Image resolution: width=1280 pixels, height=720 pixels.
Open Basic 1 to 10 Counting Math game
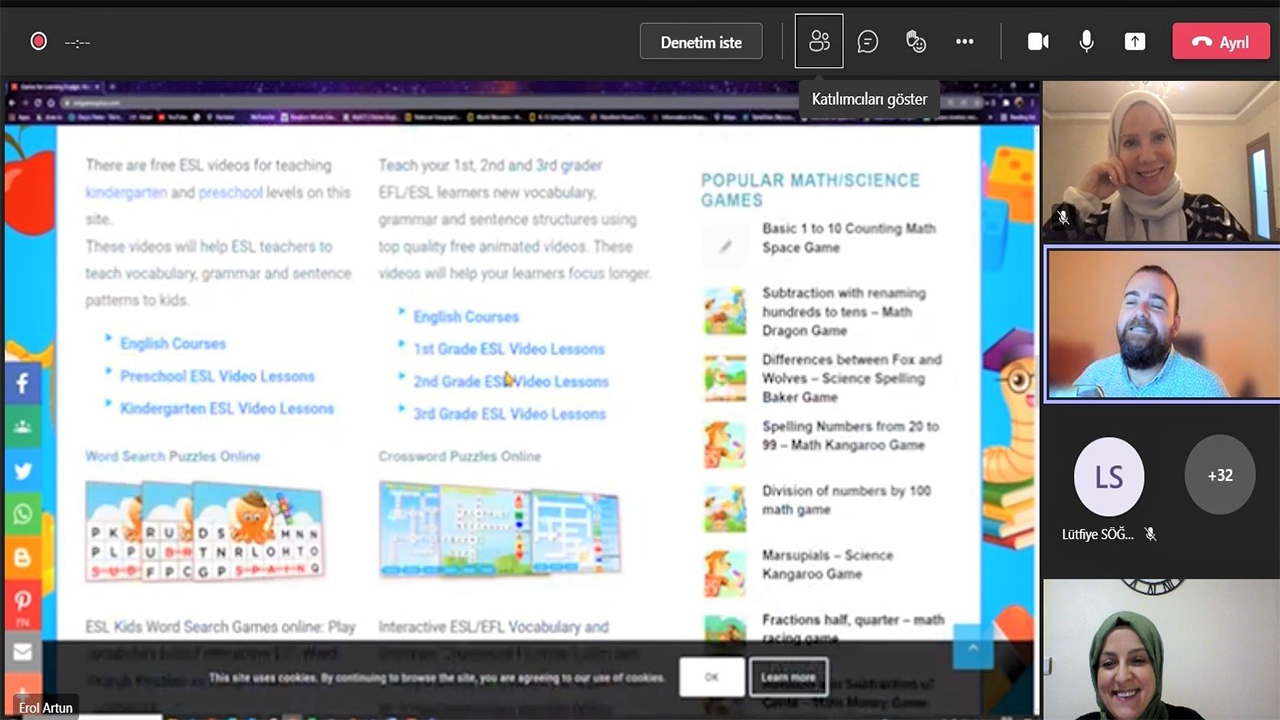point(849,237)
